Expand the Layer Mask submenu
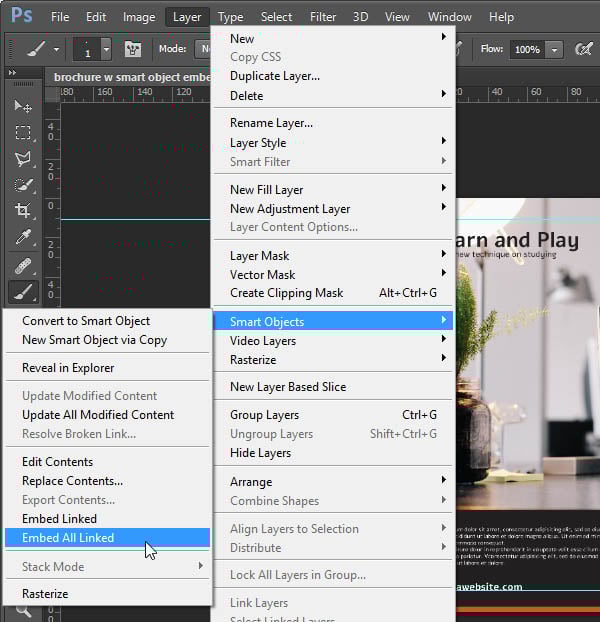 tap(333, 256)
